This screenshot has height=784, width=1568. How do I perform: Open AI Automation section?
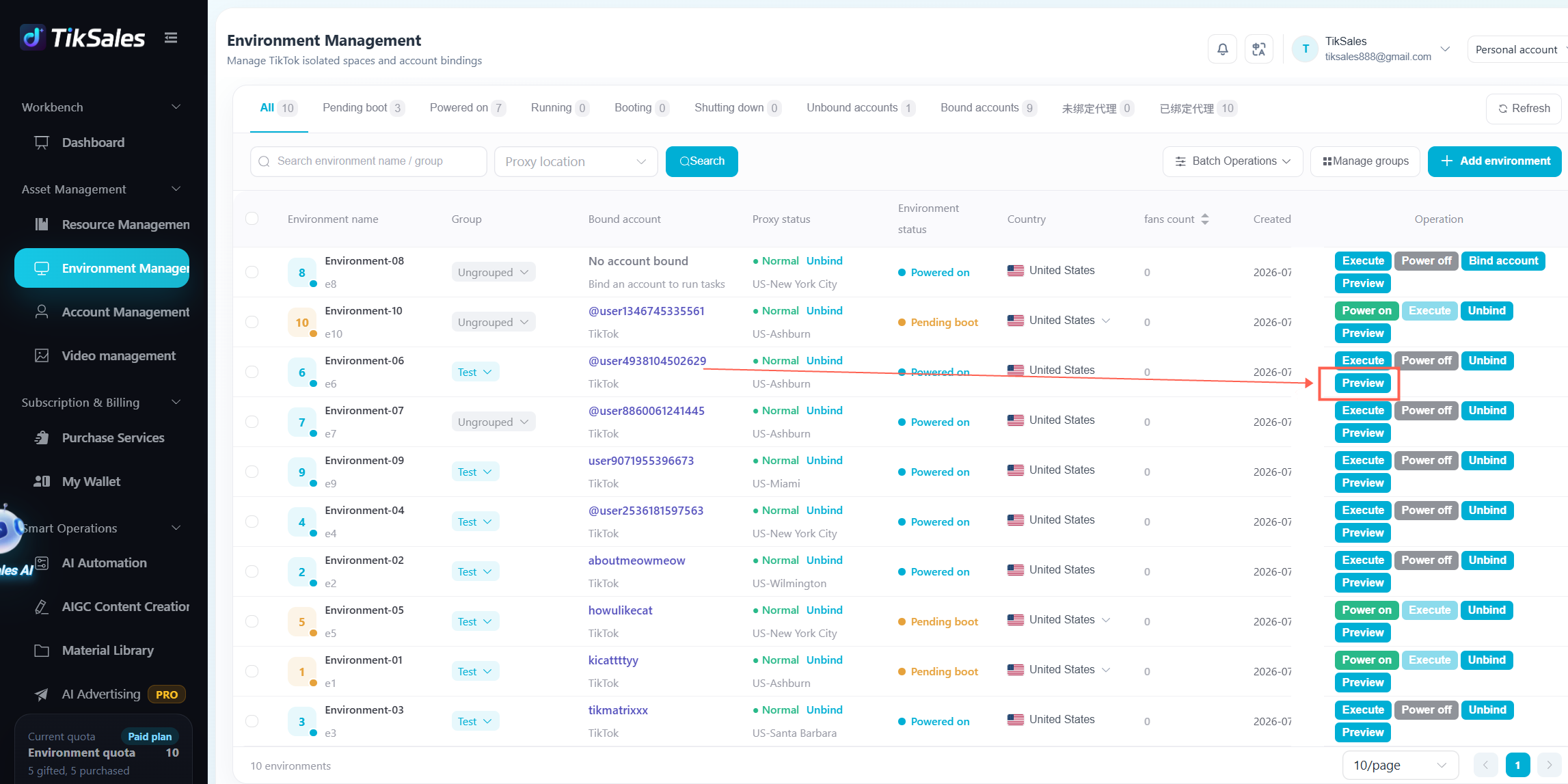pos(104,563)
